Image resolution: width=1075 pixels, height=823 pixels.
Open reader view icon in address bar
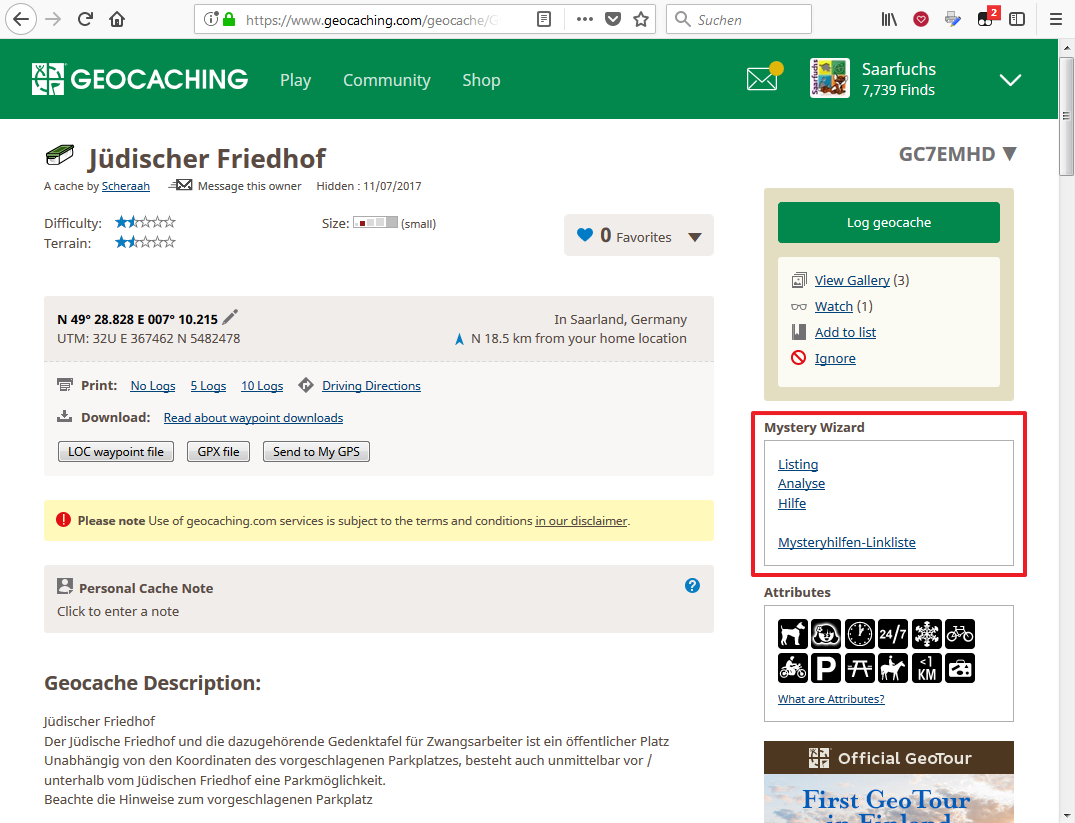(x=544, y=19)
